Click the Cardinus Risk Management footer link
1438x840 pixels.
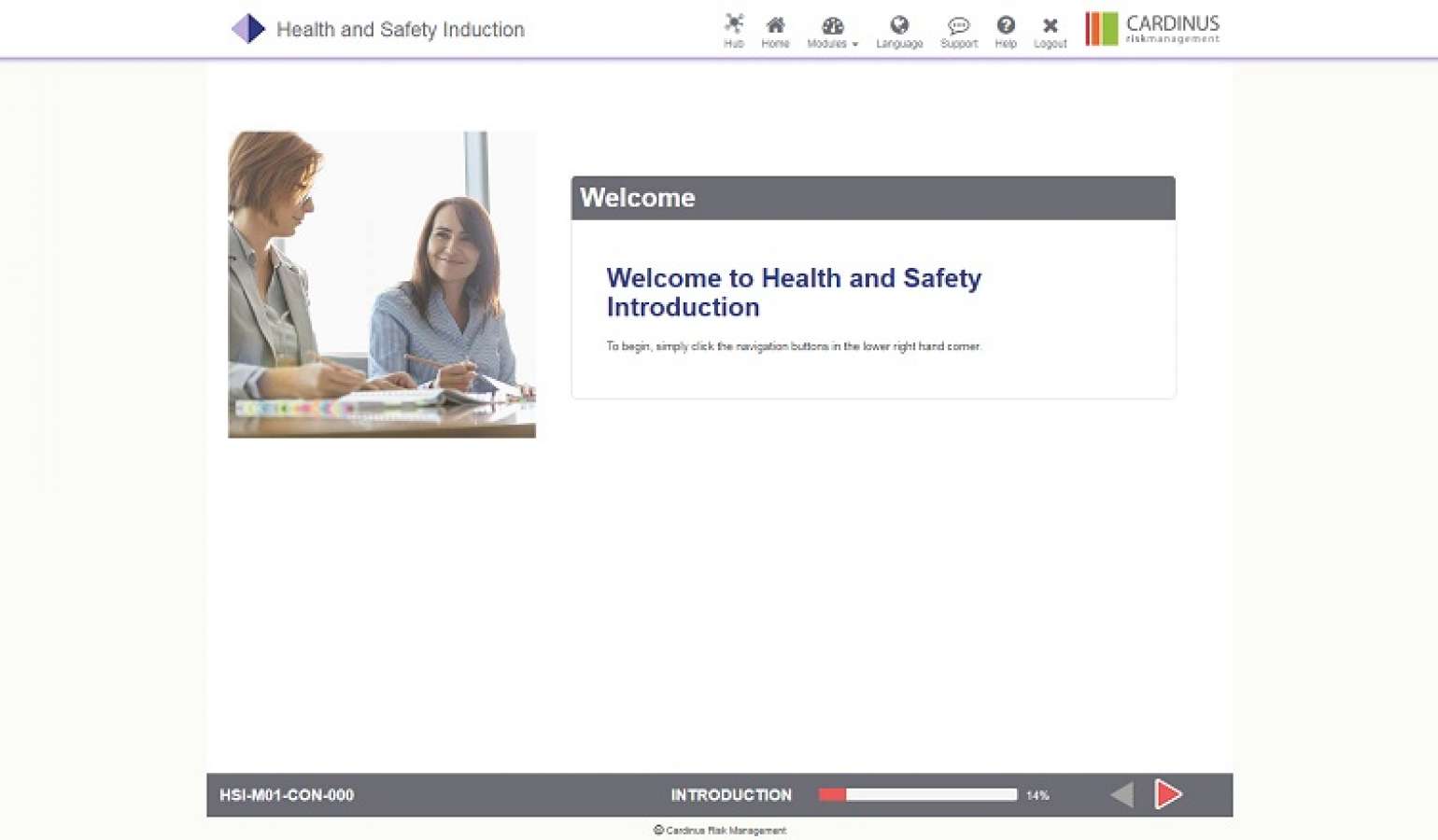[x=719, y=829]
